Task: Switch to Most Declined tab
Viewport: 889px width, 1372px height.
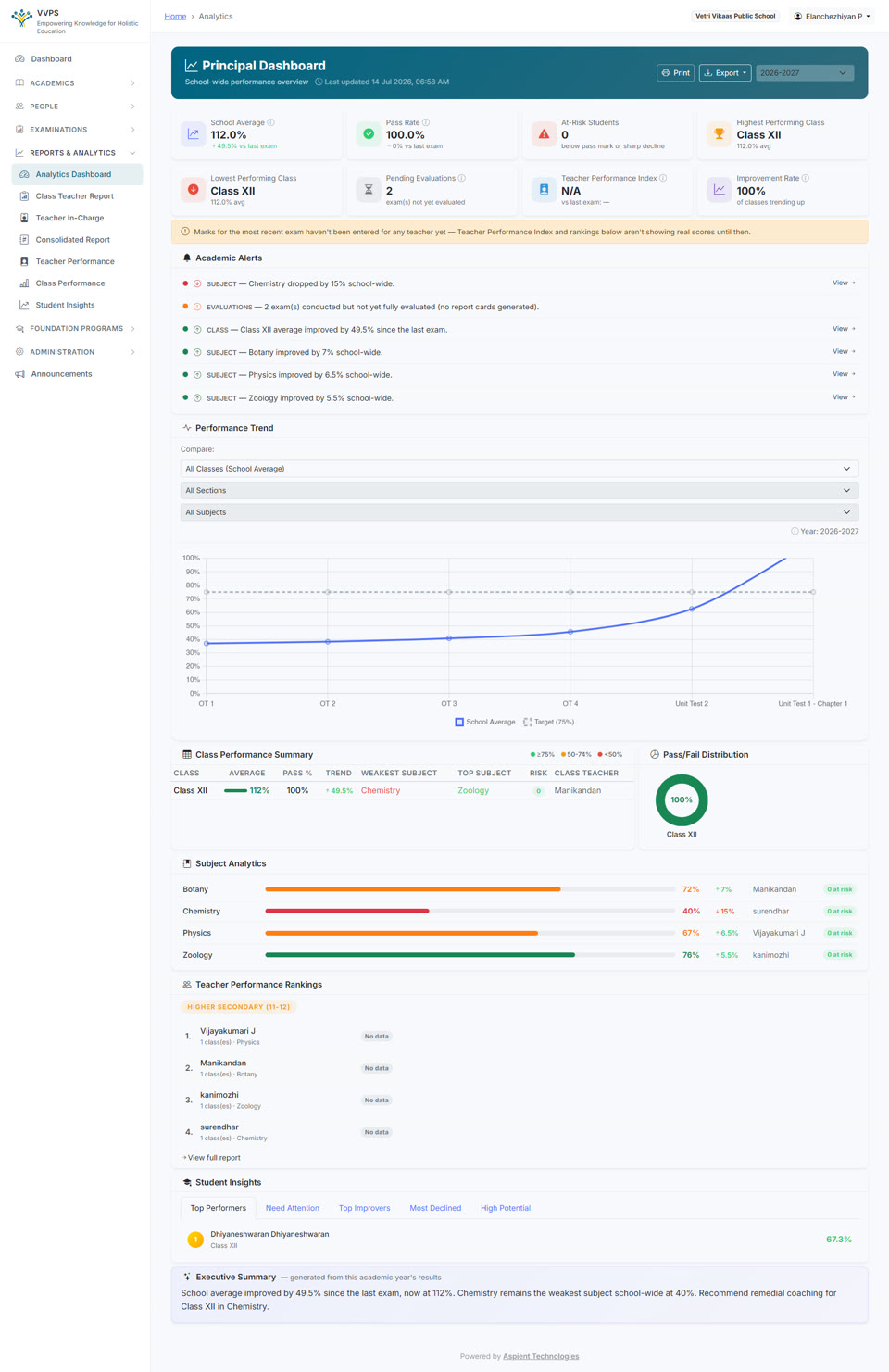Action: tap(435, 1209)
